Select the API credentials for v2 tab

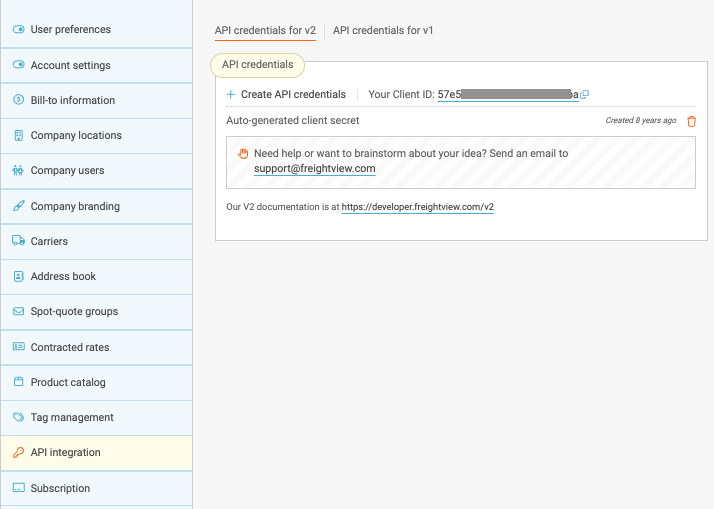click(x=265, y=31)
